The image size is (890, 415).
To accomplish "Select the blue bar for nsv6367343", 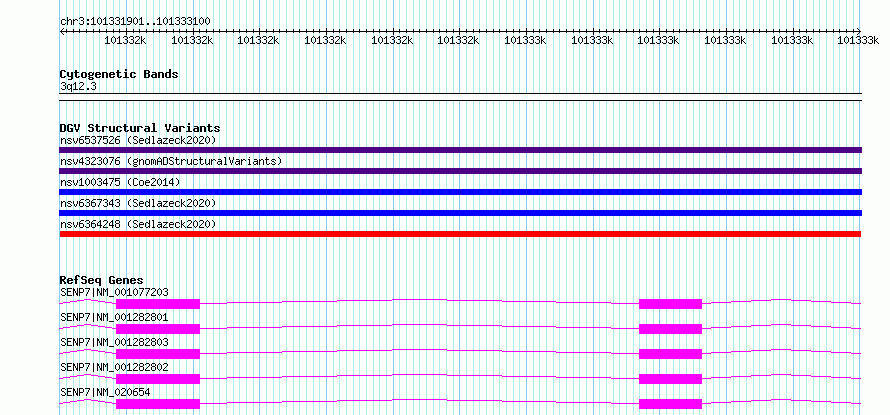I will [460, 213].
